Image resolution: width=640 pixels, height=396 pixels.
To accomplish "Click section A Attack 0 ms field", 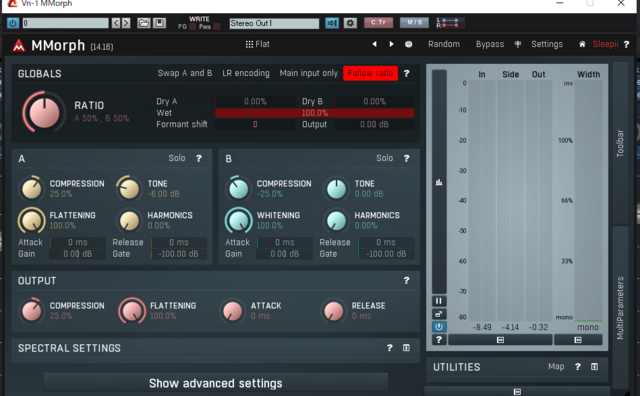I will [x=78, y=242].
